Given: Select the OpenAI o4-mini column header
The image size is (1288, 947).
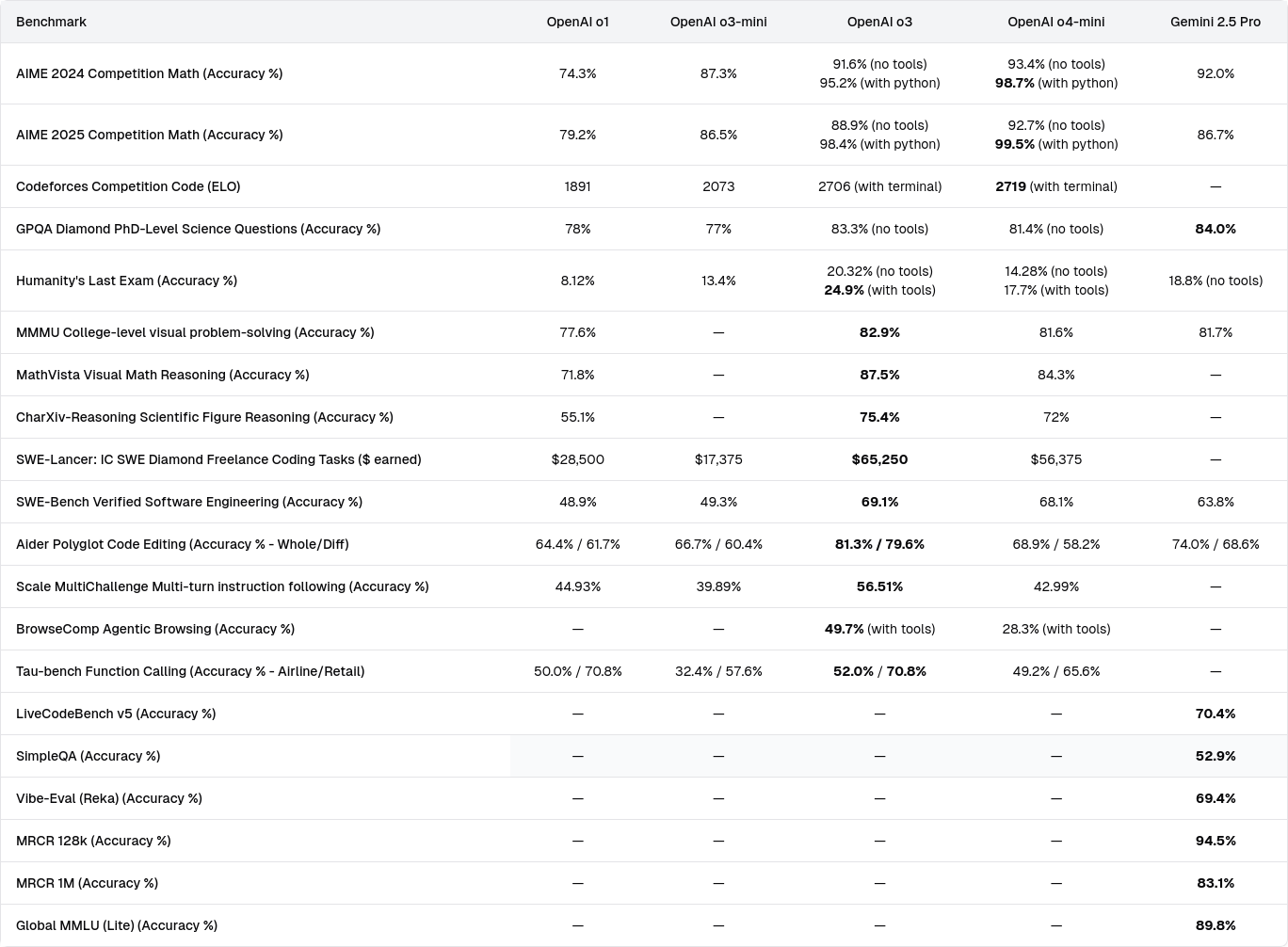Looking at the screenshot, I should point(1055,22).
